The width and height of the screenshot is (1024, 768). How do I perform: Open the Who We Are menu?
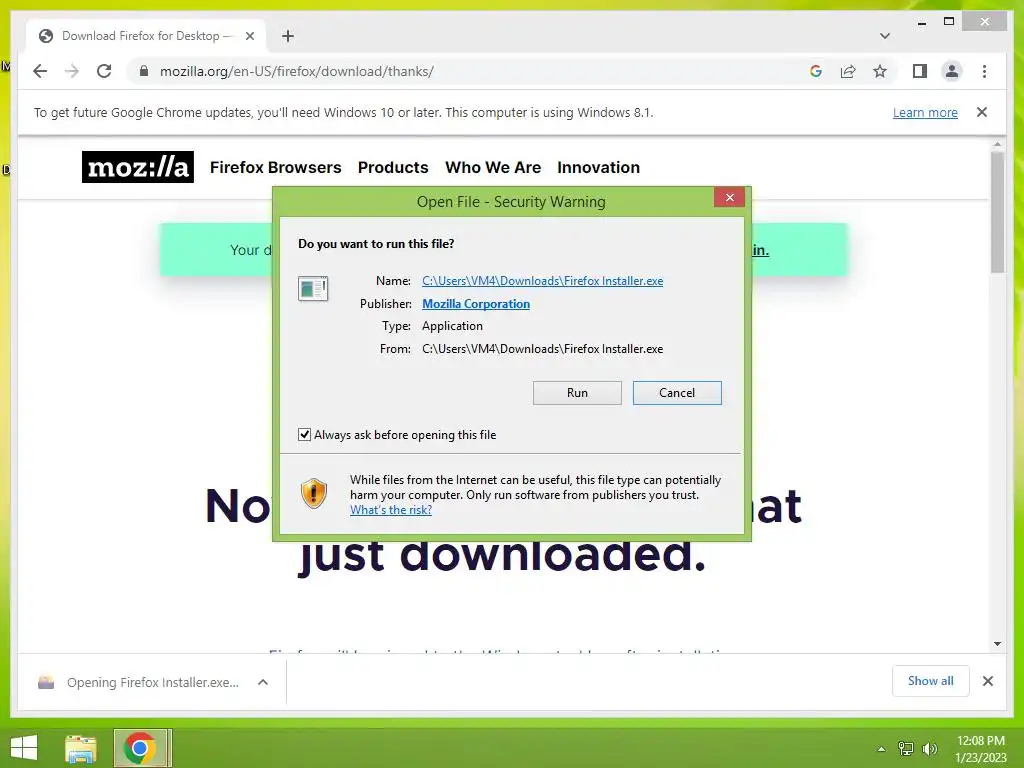(493, 167)
